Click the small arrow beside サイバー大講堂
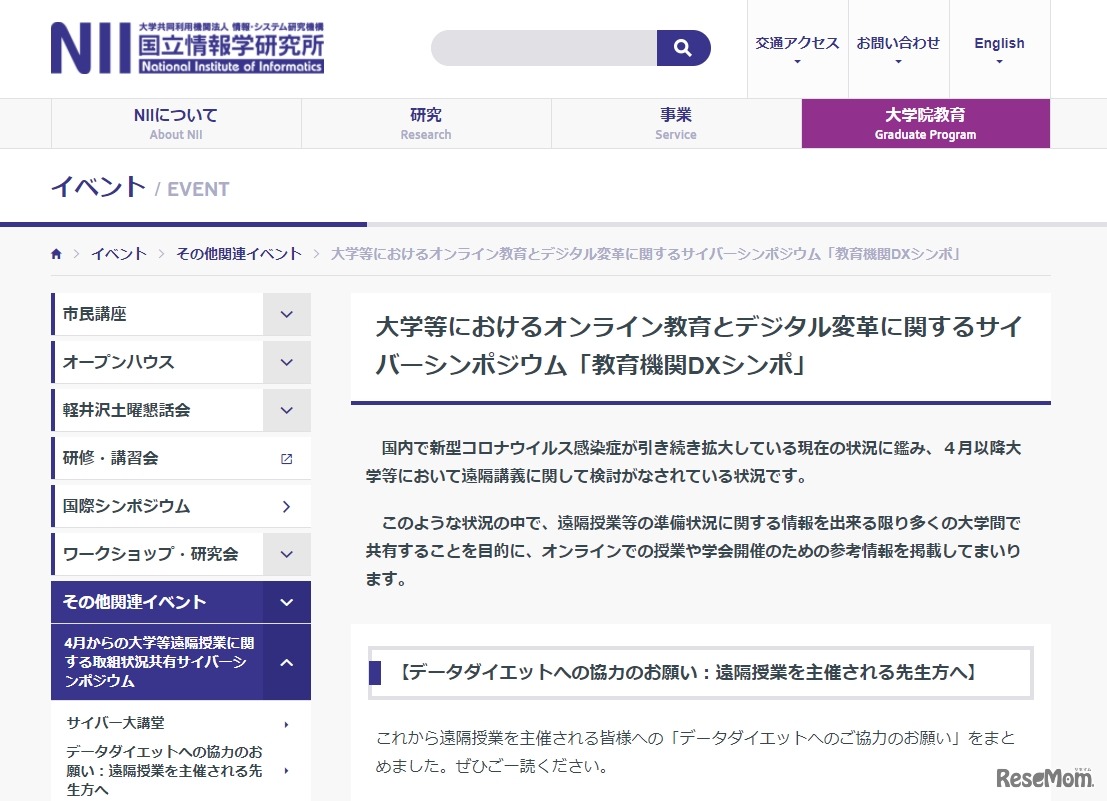1107x801 pixels. pyautogui.click(x=286, y=724)
